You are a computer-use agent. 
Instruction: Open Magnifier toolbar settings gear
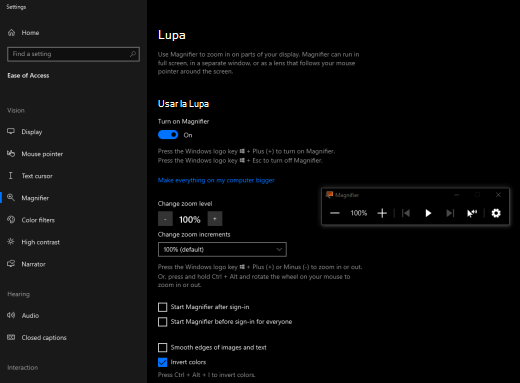[496, 213]
